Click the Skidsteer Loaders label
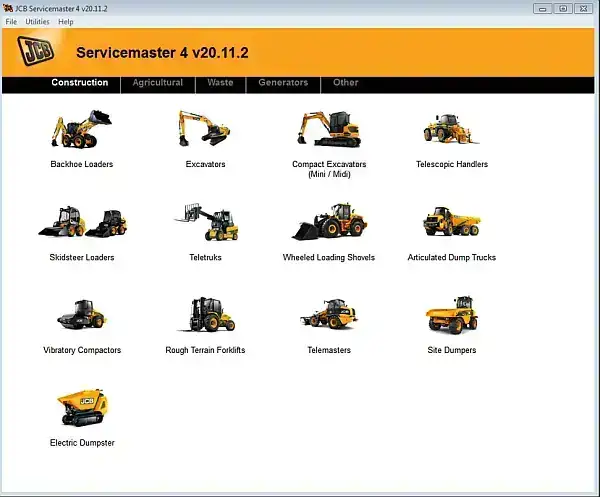This screenshot has height=497, width=600. tap(82, 257)
